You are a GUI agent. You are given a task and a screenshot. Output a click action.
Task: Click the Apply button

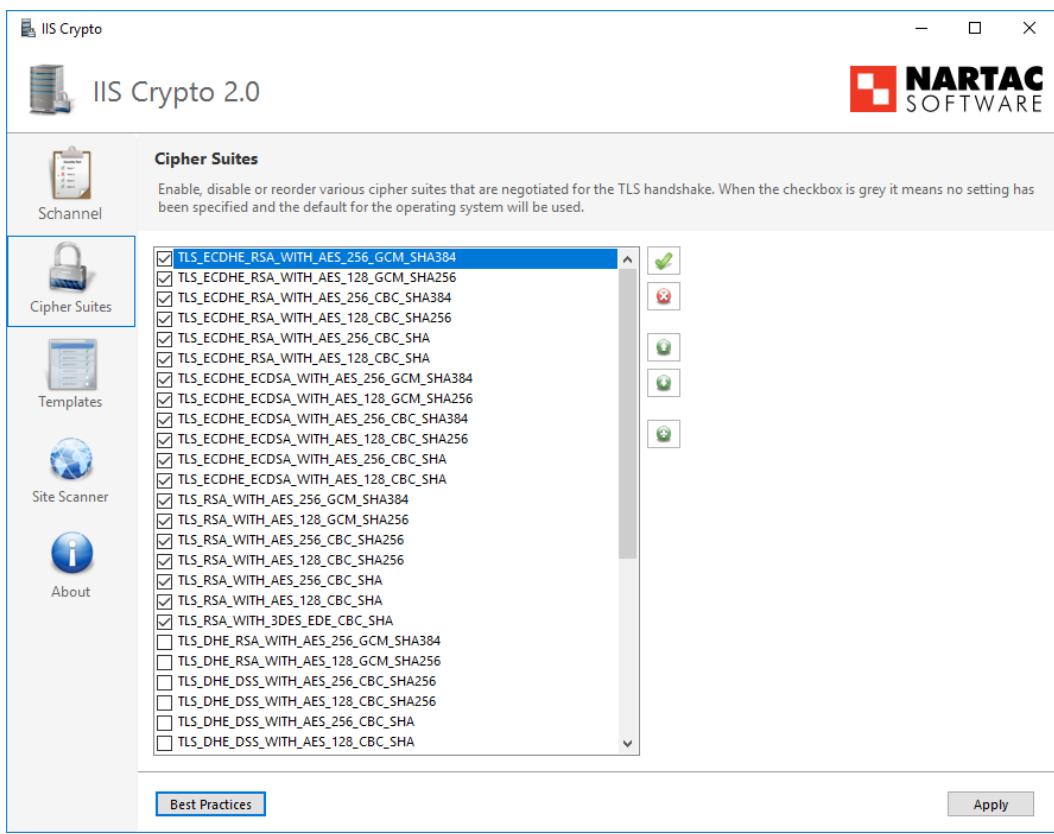(x=990, y=804)
